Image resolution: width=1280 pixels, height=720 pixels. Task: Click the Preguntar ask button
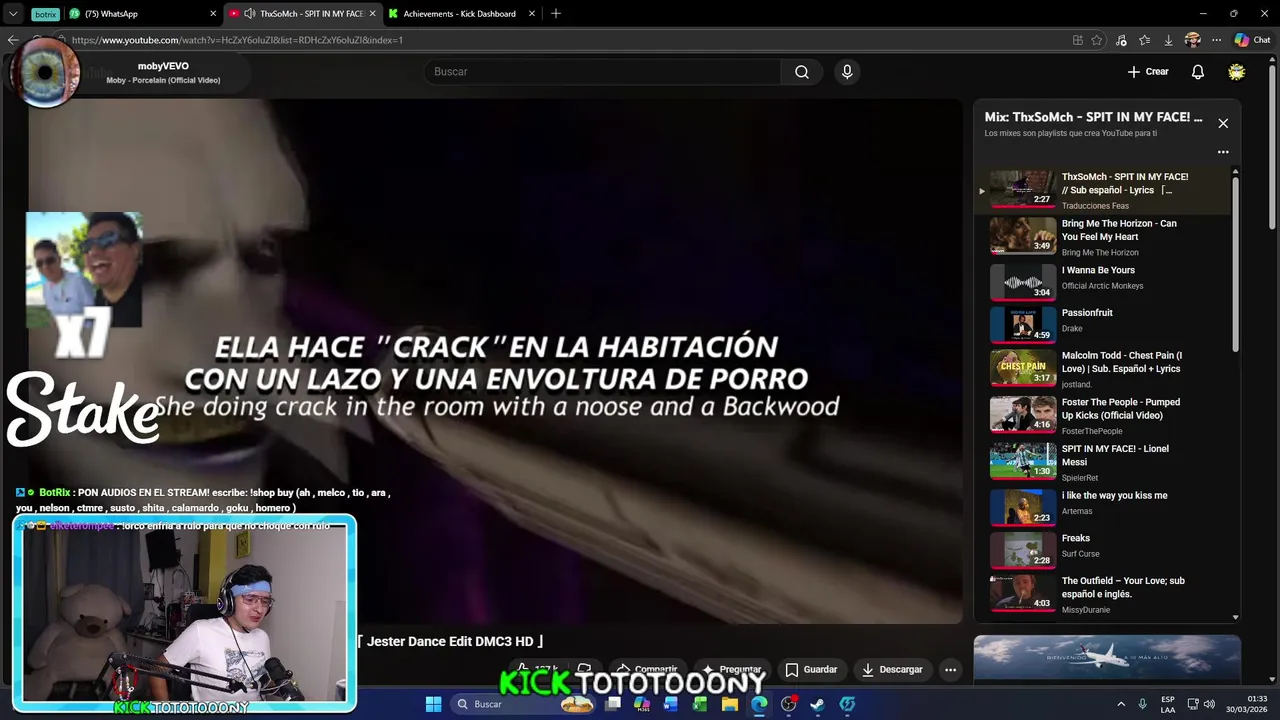pos(731,669)
